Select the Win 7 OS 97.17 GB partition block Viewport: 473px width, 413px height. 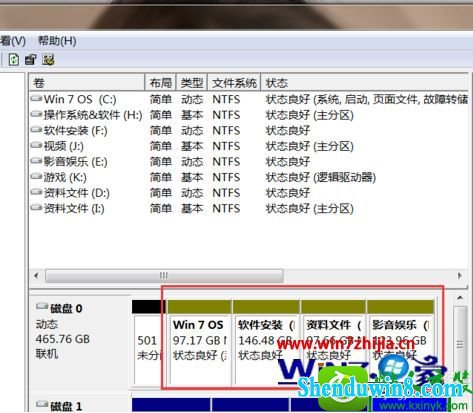tap(199, 342)
